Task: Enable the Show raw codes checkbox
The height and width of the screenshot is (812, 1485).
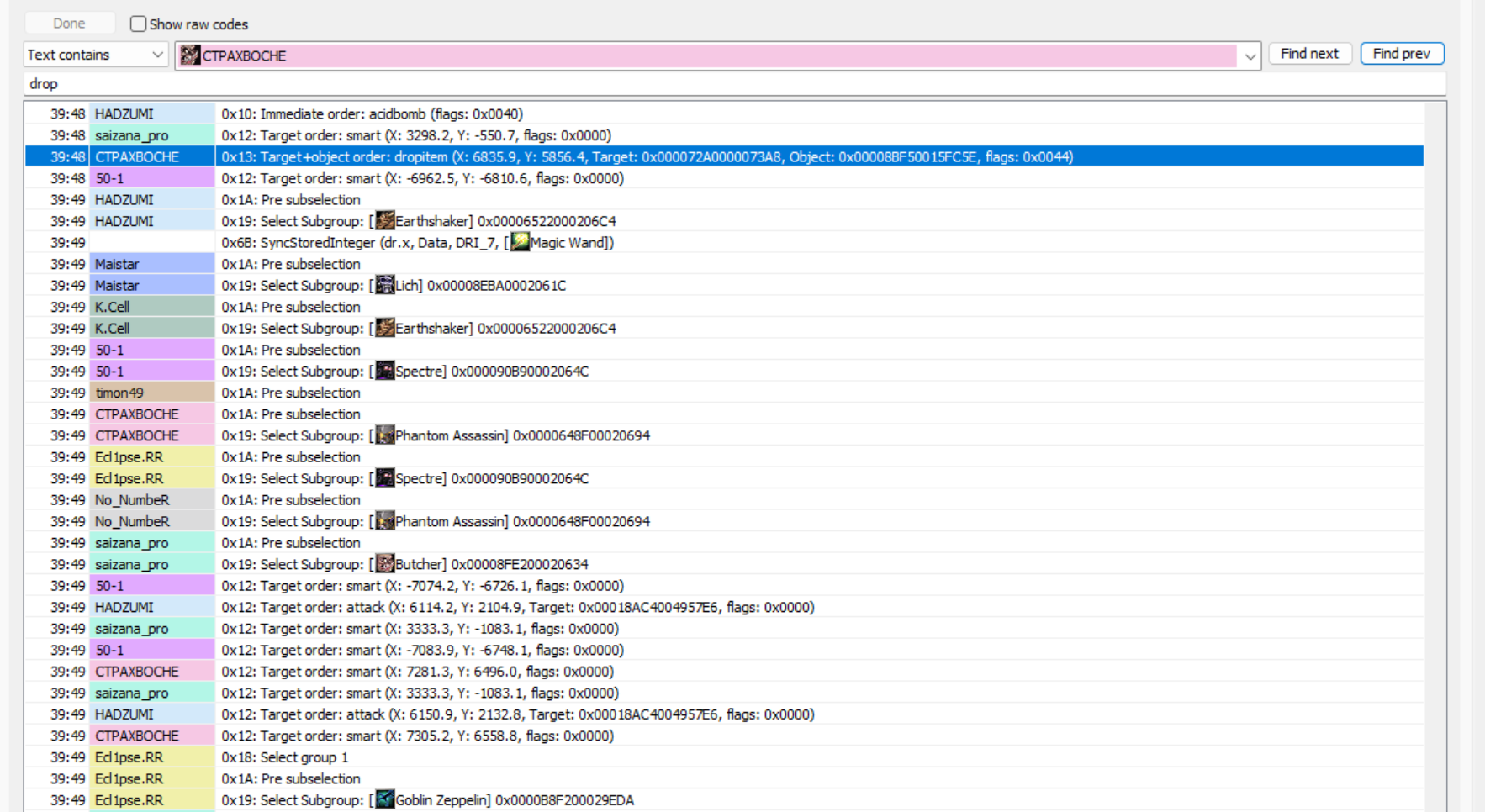Action: [139, 24]
